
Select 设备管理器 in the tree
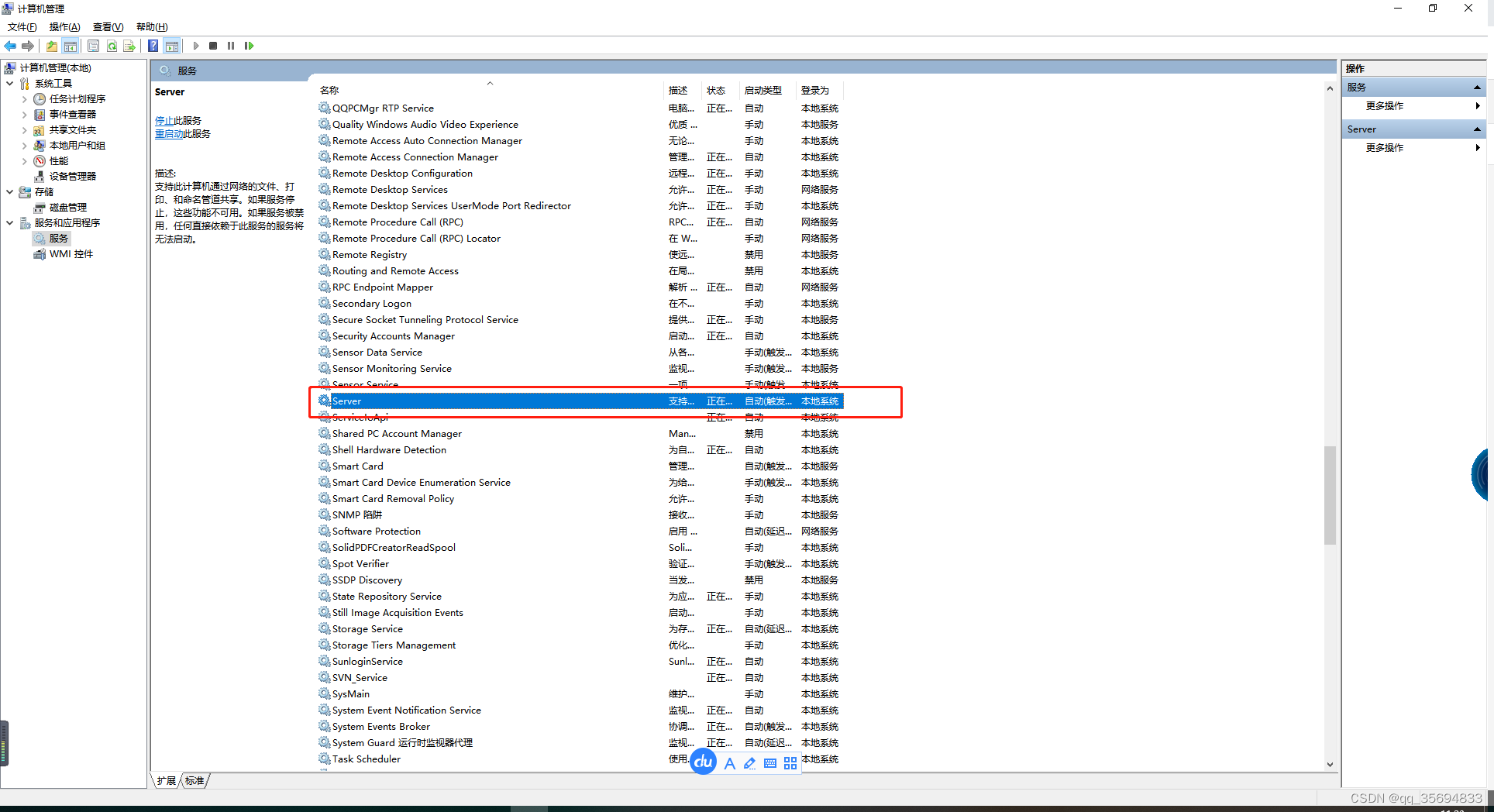73,177
